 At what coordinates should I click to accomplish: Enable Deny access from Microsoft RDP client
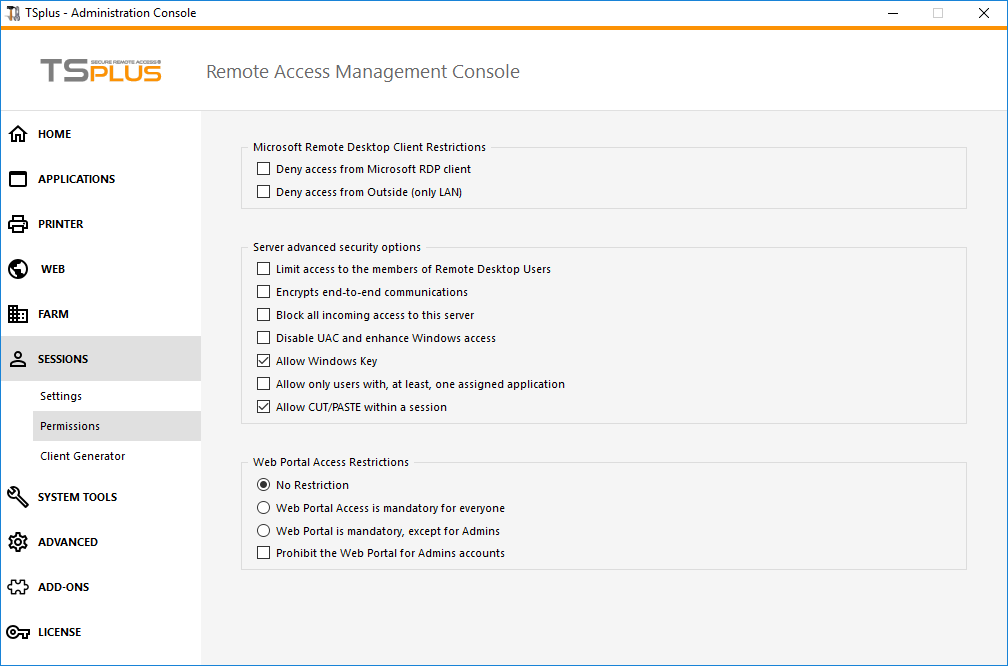(x=264, y=170)
